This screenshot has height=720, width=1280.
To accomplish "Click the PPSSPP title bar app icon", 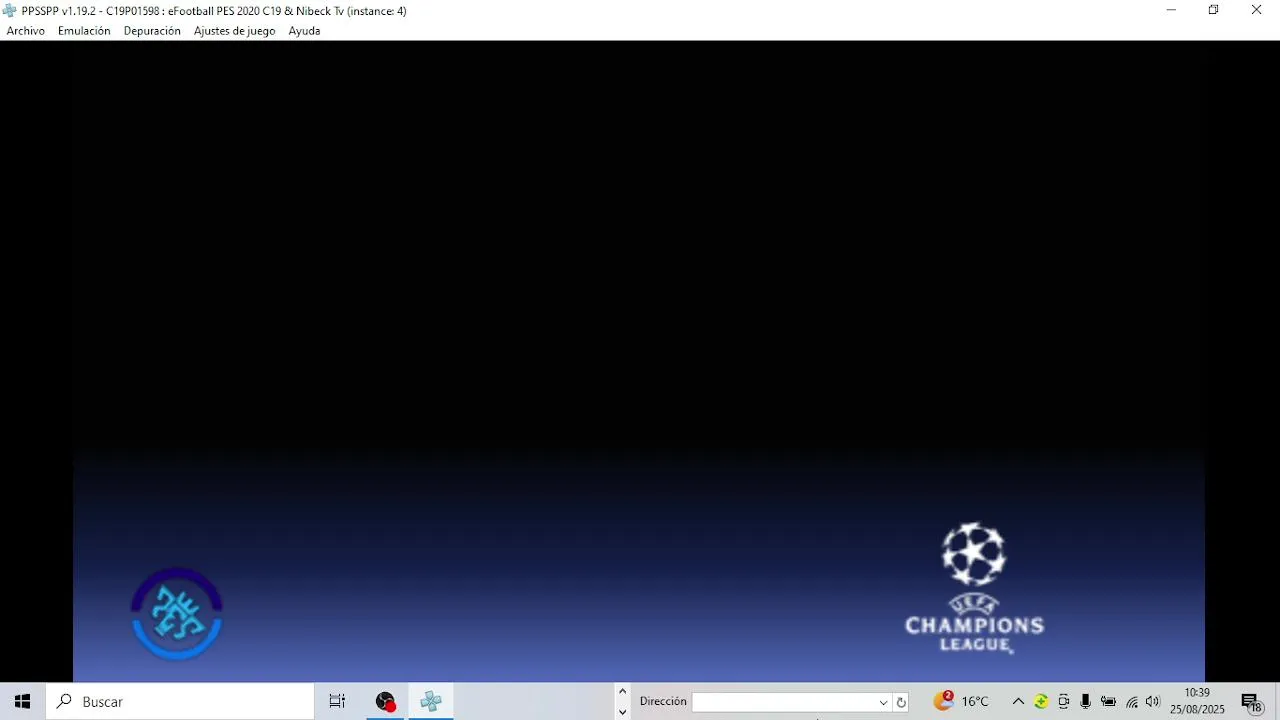I will 10,11.
